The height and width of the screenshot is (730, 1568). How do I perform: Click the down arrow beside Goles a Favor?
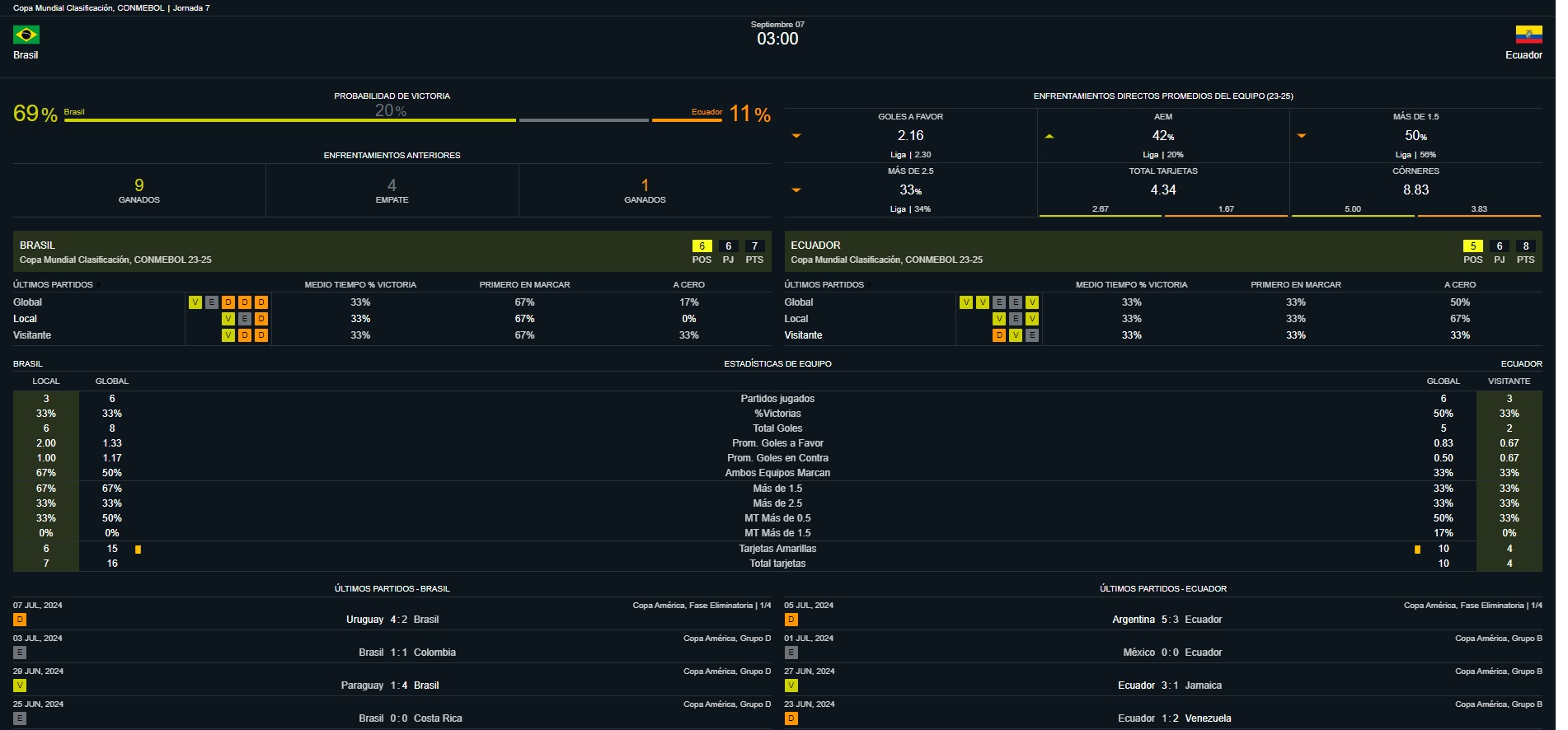pos(796,136)
